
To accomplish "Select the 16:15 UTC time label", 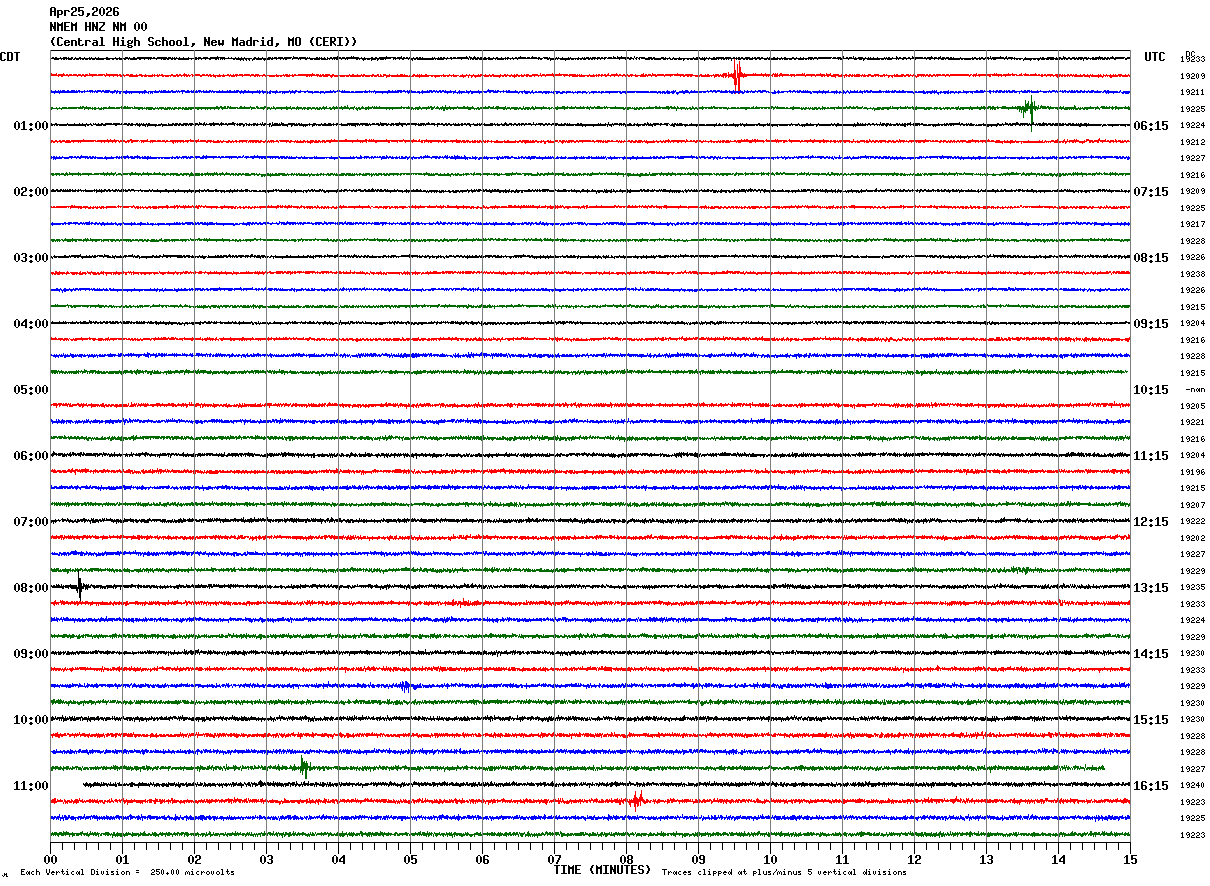I will [1151, 786].
